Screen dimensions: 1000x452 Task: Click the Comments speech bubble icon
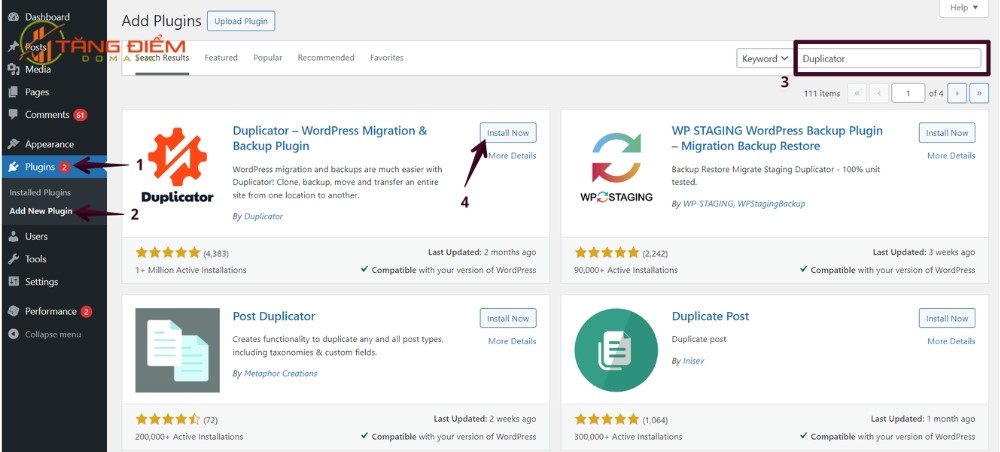click(x=13, y=115)
